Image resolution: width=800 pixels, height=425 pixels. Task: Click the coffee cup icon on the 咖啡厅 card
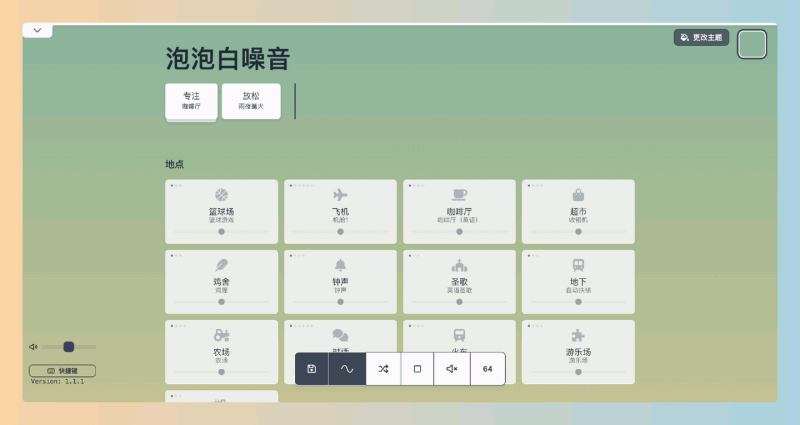[459, 195]
